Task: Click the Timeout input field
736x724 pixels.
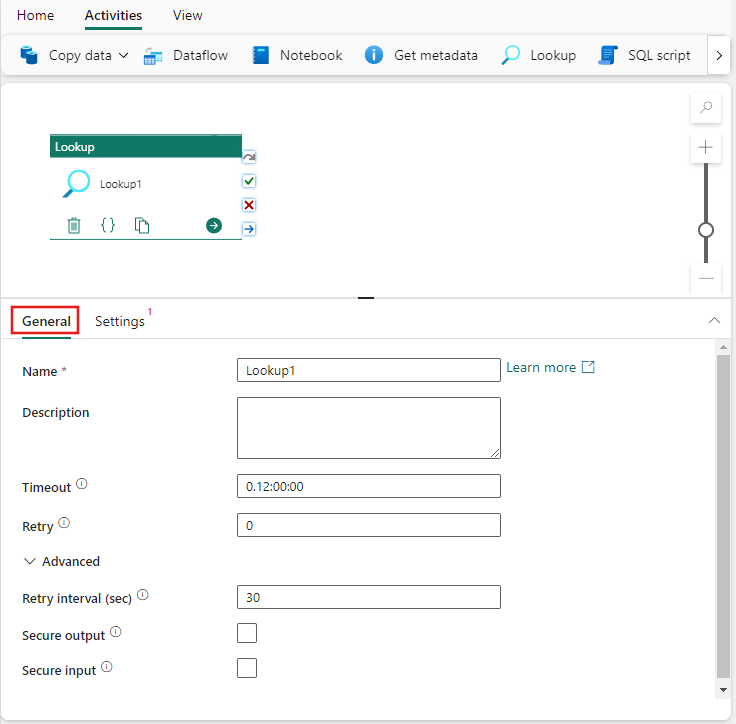Action: 368,486
